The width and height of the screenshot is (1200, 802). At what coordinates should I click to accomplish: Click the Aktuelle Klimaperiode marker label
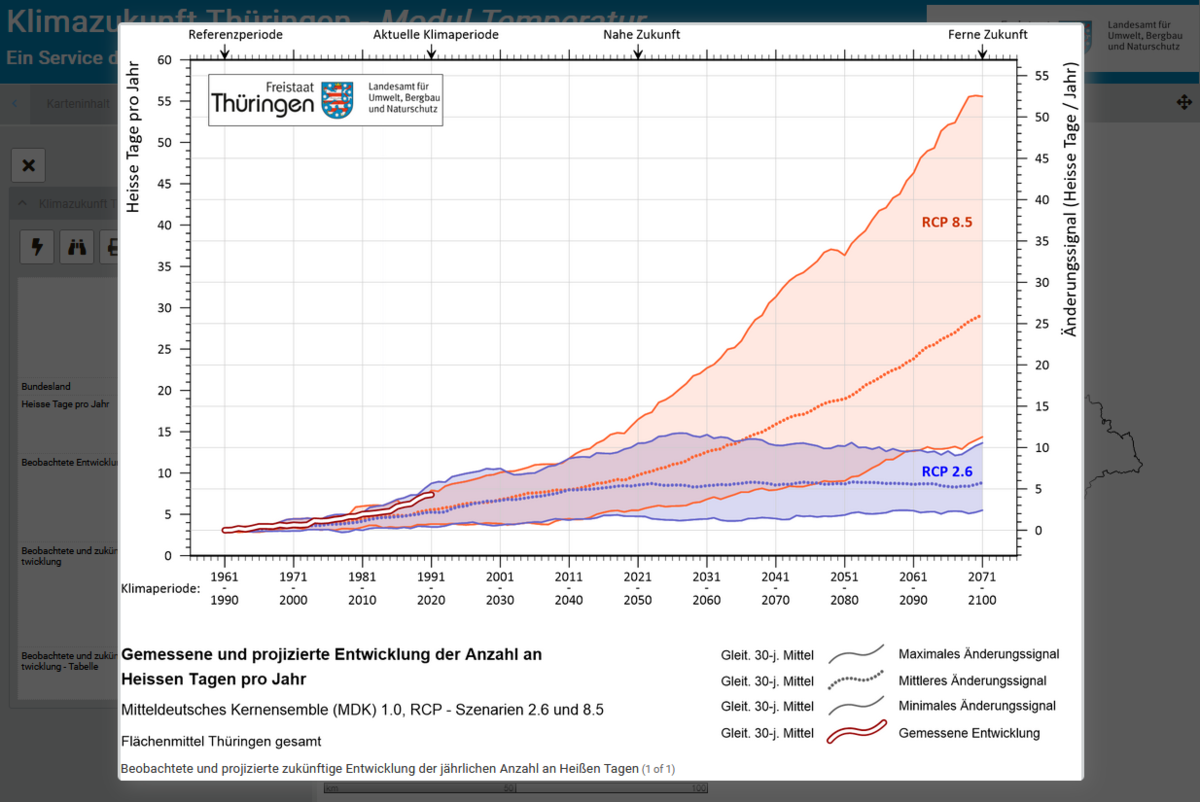point(436,34)
